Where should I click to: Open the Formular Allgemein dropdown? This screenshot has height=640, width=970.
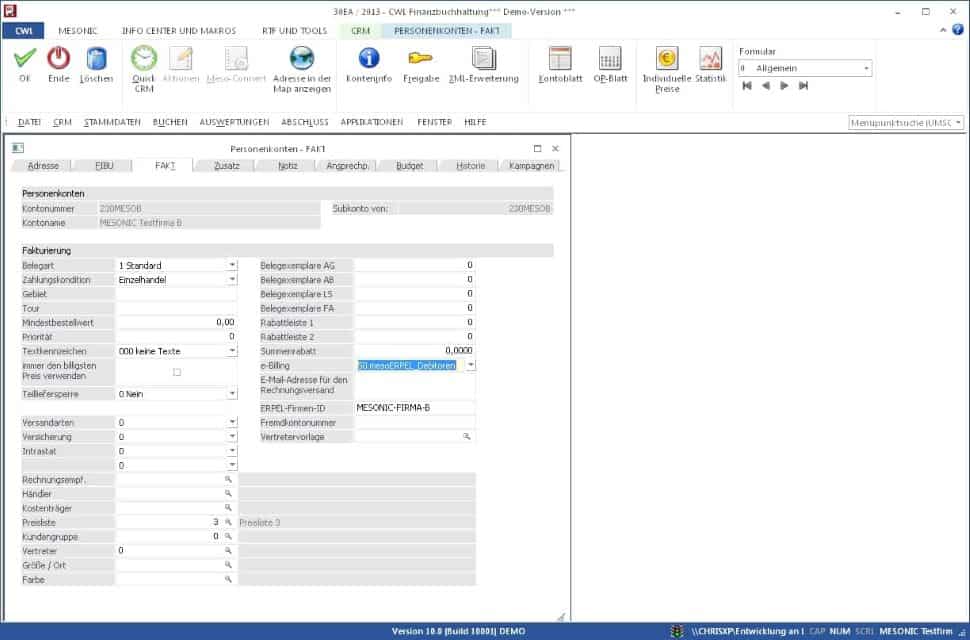[866, 69]
